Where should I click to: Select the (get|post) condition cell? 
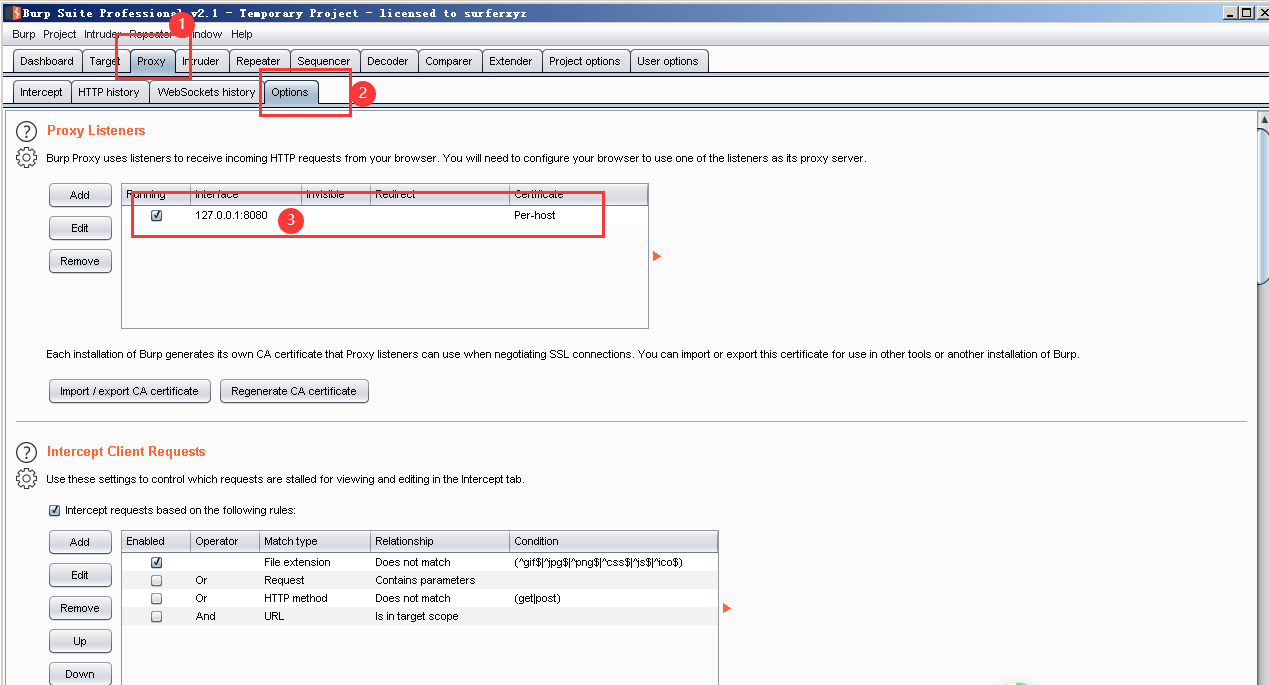pos(537,598)
